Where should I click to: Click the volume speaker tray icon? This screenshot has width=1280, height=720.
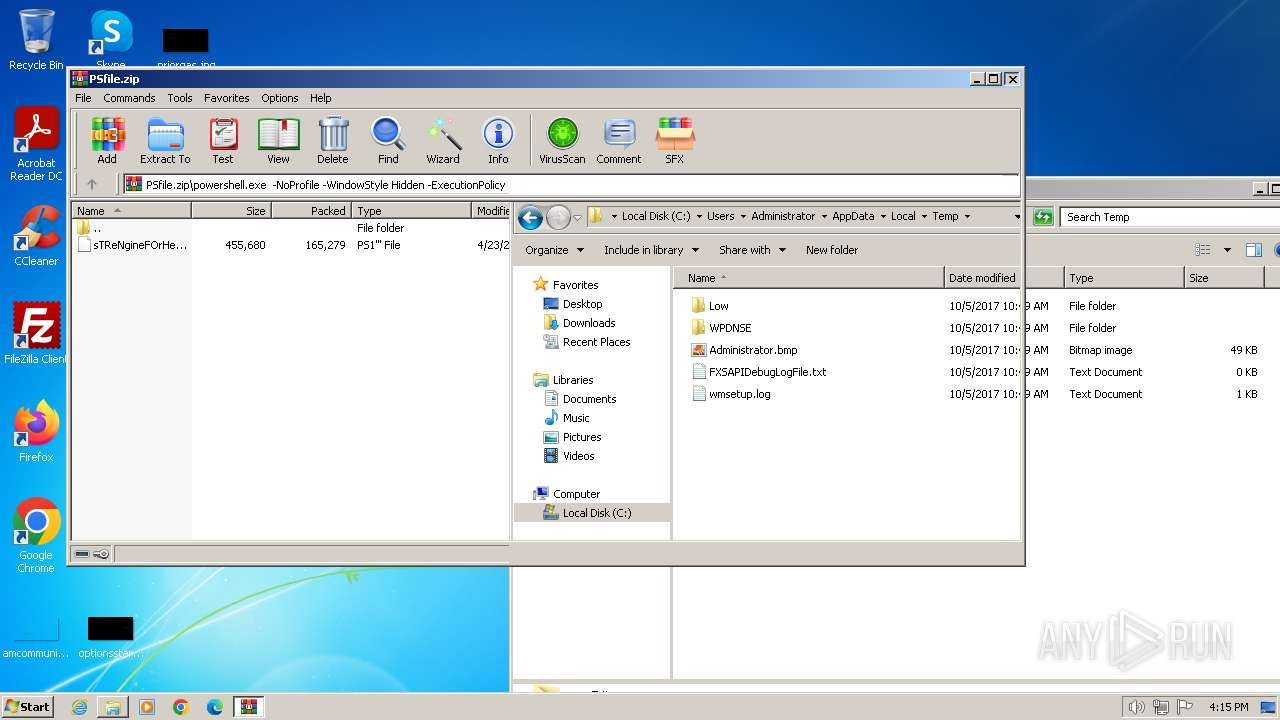(1136, 707)
